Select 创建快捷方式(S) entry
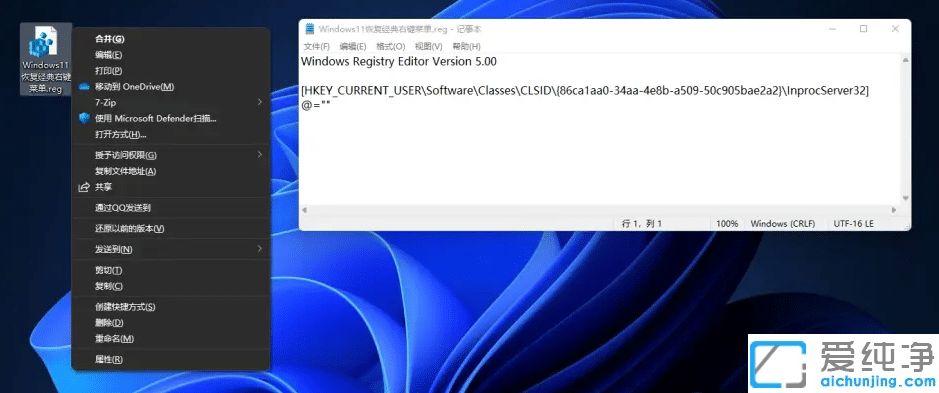The image size is (939, 393). pos(171,307)
